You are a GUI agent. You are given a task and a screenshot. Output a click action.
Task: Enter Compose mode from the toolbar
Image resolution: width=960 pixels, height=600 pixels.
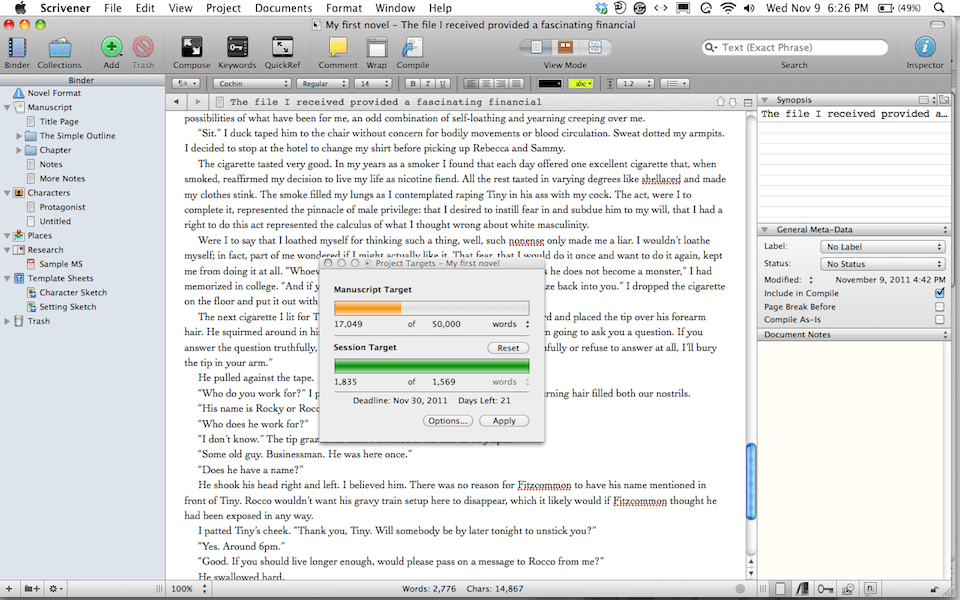(192, 47)
